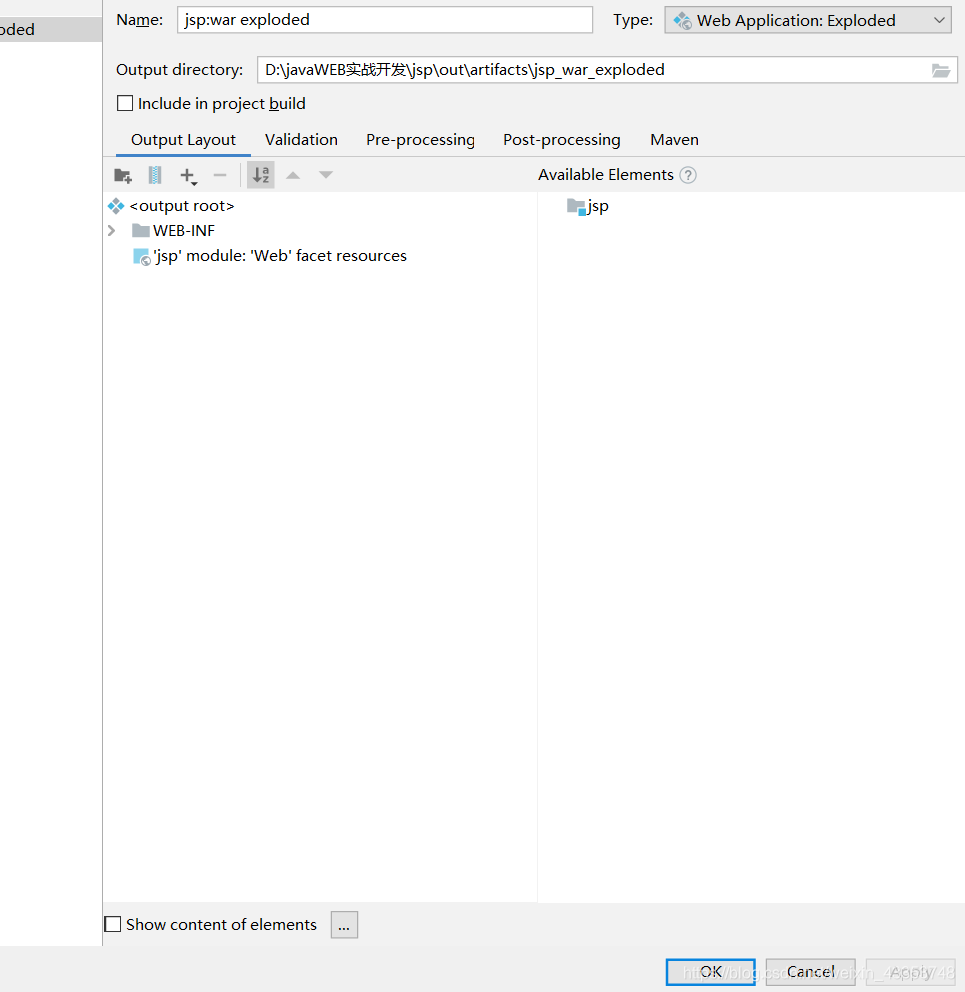Click the Create Directory toolbar icon
This screenshot has width=965, height=992.
(123, 175)
